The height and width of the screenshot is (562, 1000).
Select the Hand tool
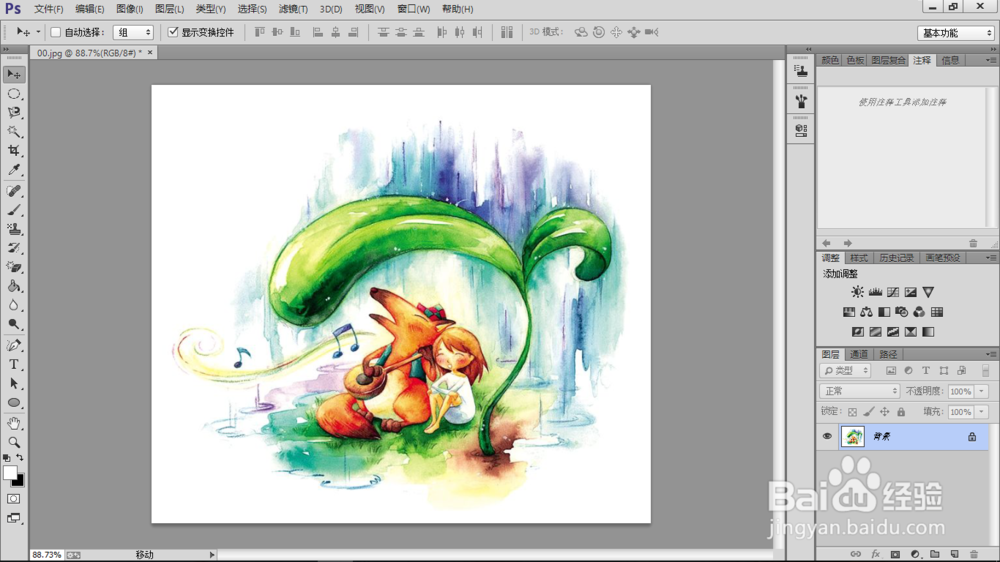13,423
